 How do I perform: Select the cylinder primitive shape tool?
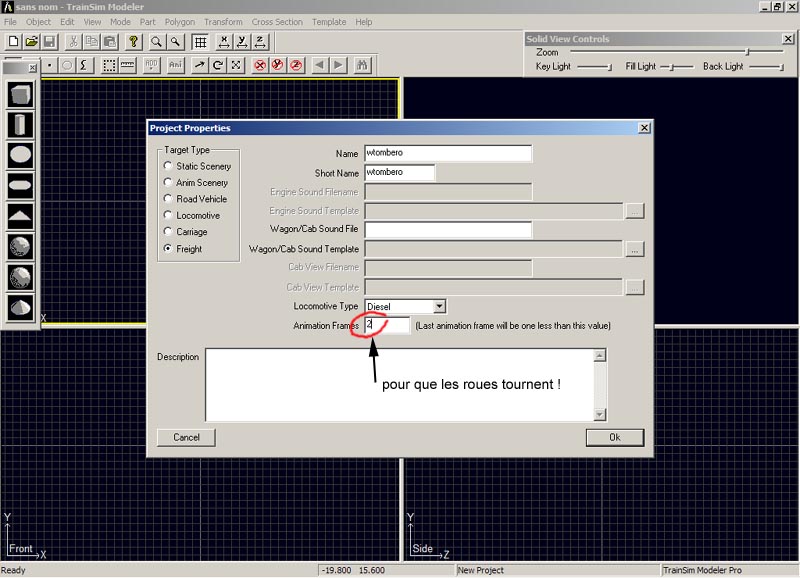click(20, 126)
